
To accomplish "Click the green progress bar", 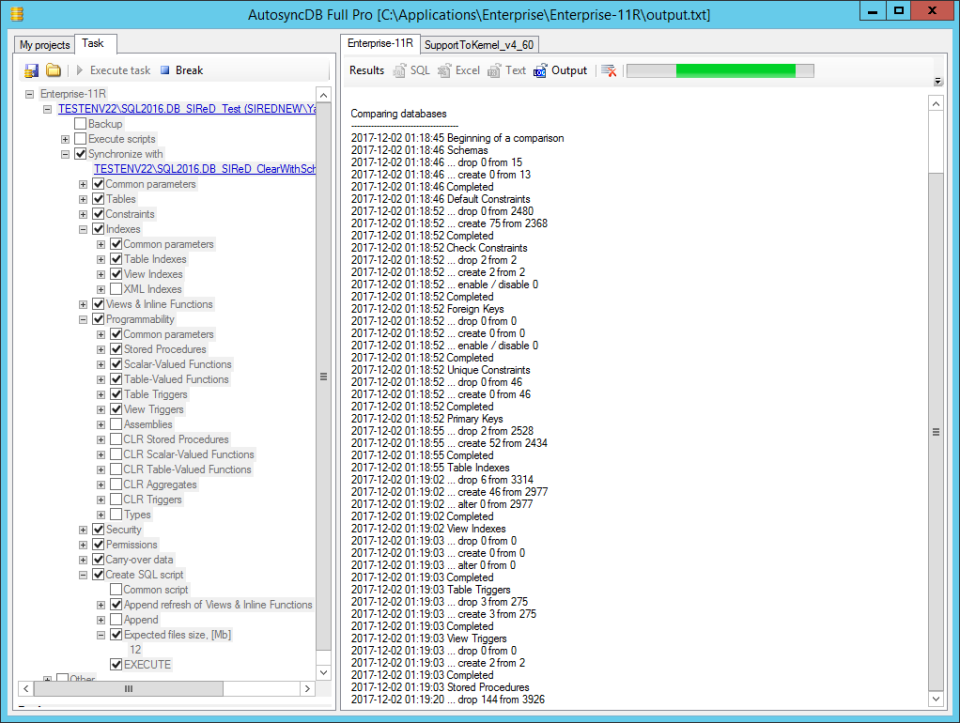I will [x=735, y=70].
